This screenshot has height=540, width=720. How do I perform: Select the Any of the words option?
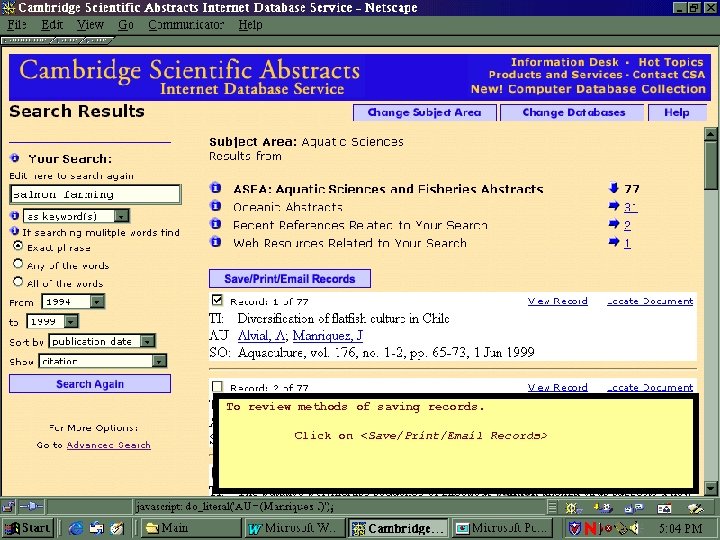[18, 264]
